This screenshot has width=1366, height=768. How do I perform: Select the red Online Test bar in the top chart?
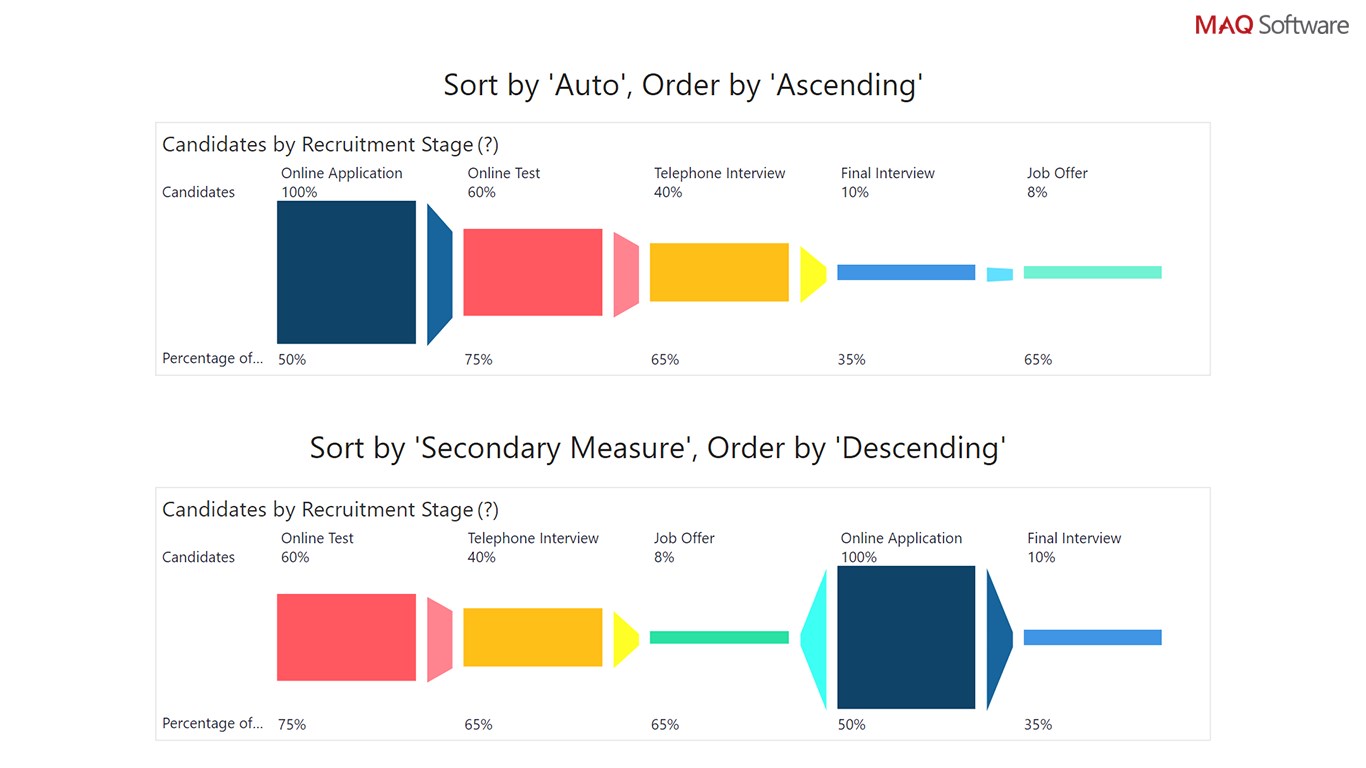click(533, 272)
